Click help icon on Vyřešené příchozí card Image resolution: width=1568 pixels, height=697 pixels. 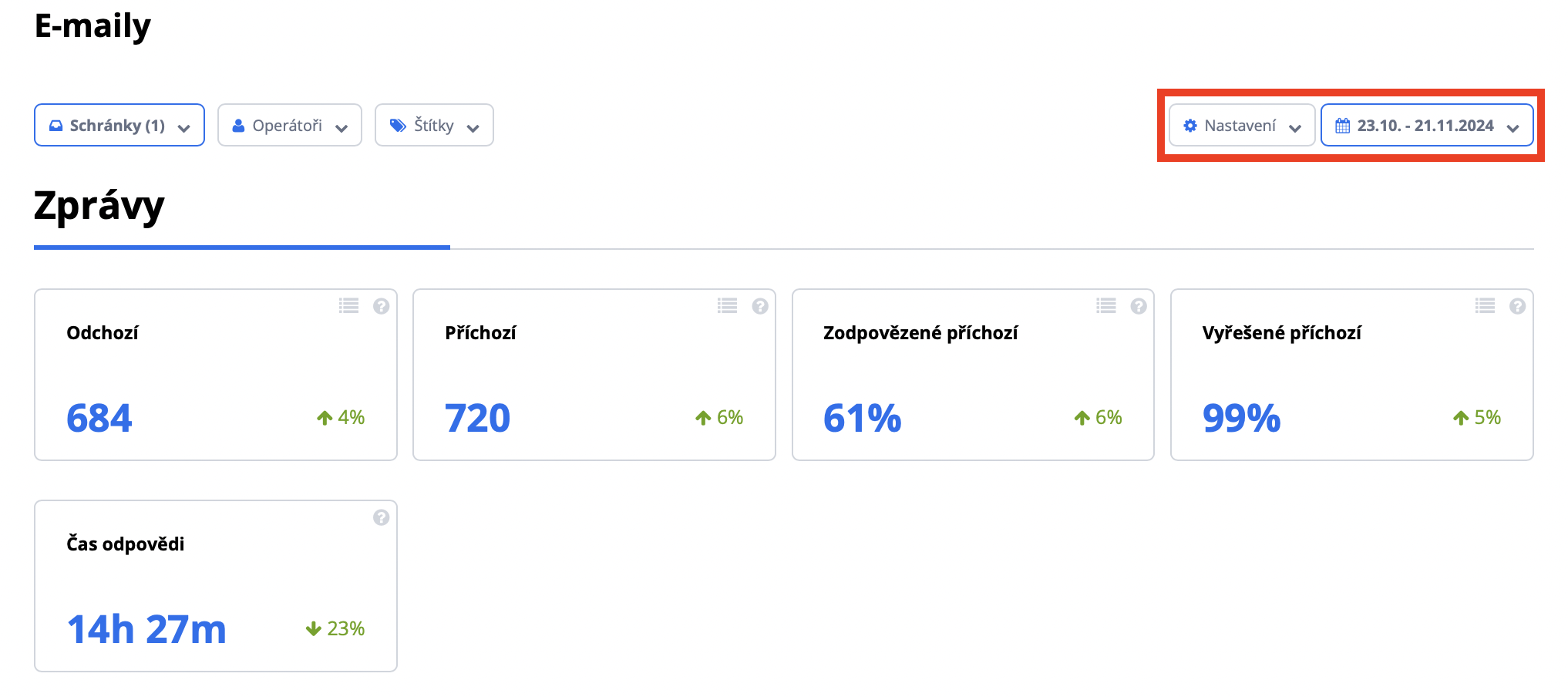[x=1517, y=306]
